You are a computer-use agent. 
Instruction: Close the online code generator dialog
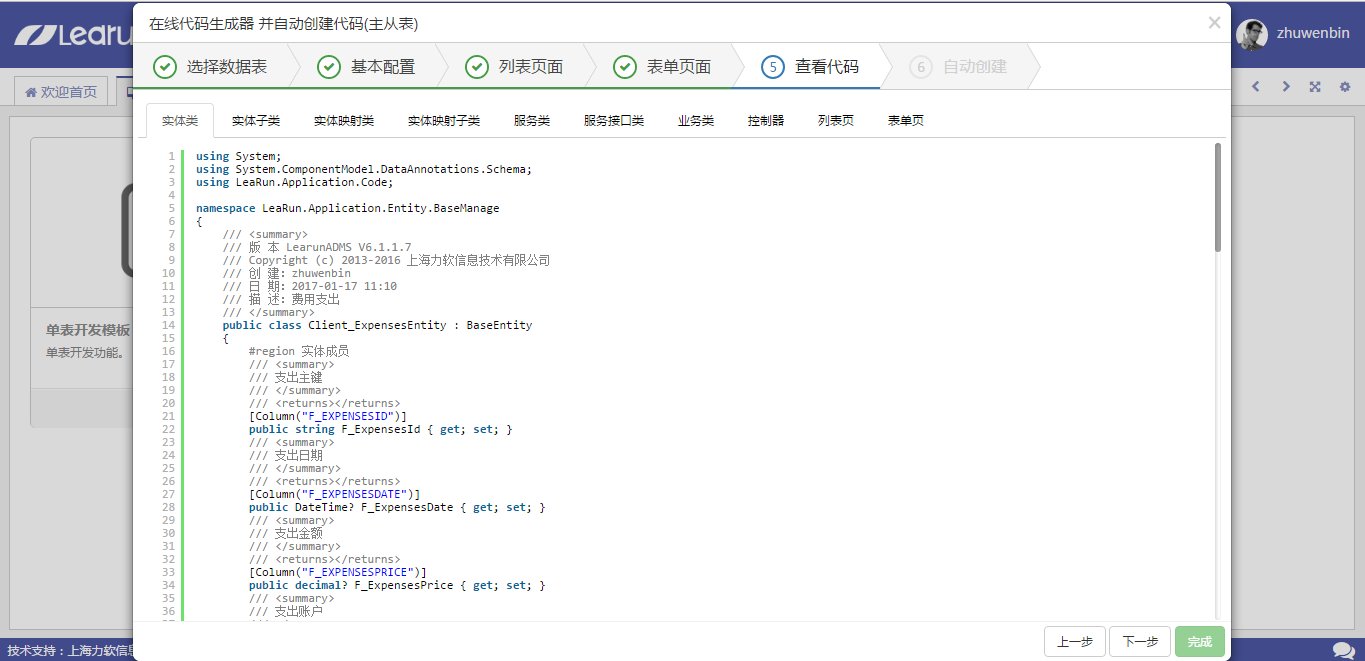(1214, 23)
